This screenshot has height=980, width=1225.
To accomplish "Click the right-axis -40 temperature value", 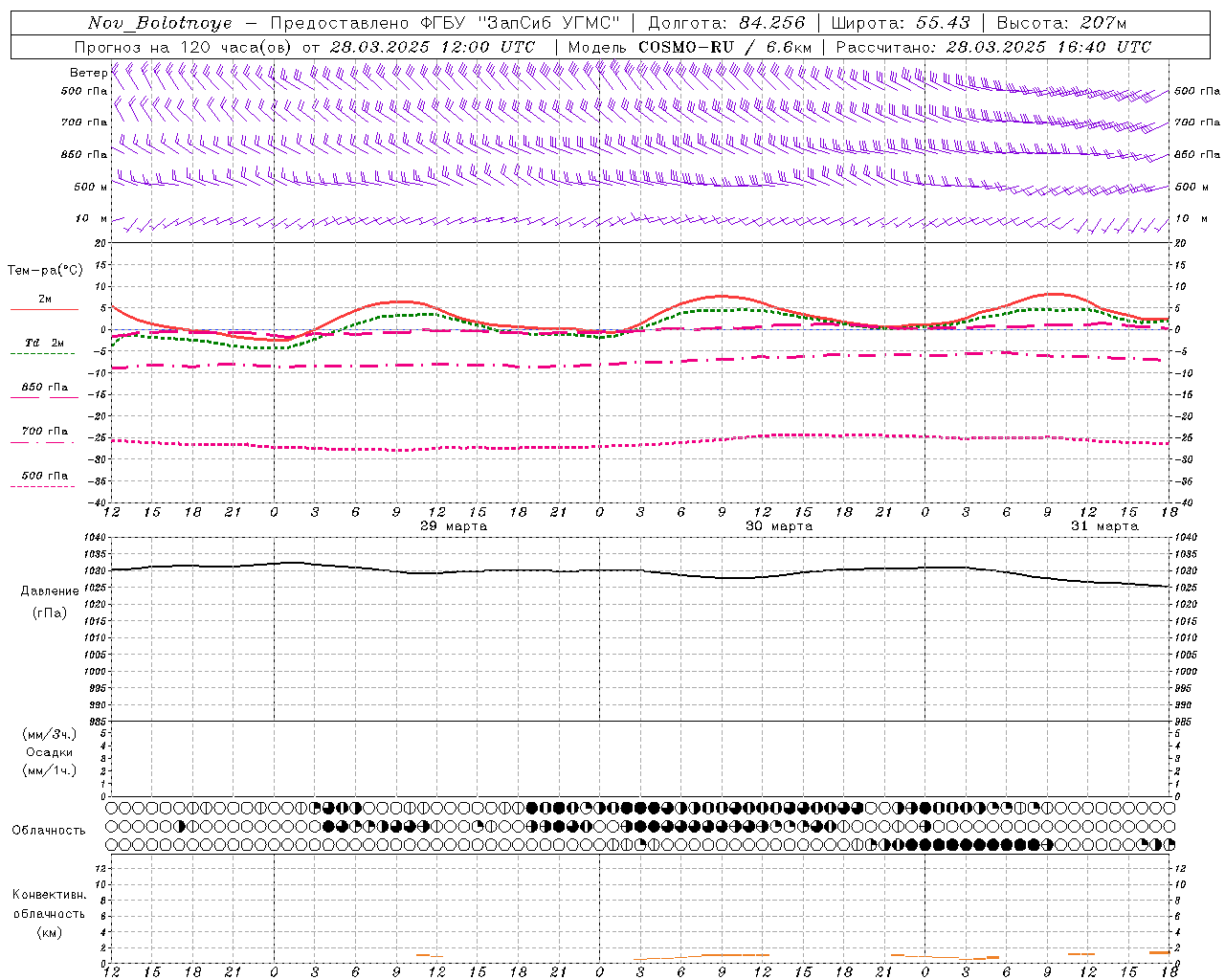I will pyautogui.click(x=1183, y=503).
